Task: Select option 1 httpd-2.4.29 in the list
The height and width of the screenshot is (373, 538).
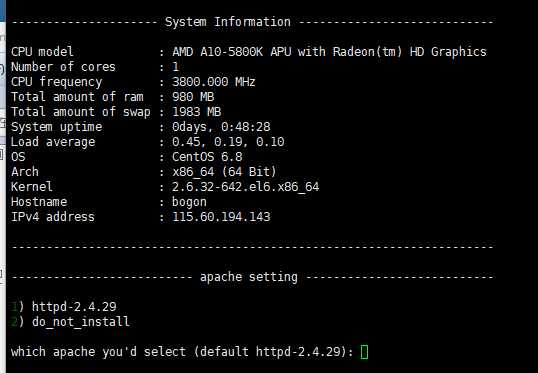Action: tap(64, 306)
